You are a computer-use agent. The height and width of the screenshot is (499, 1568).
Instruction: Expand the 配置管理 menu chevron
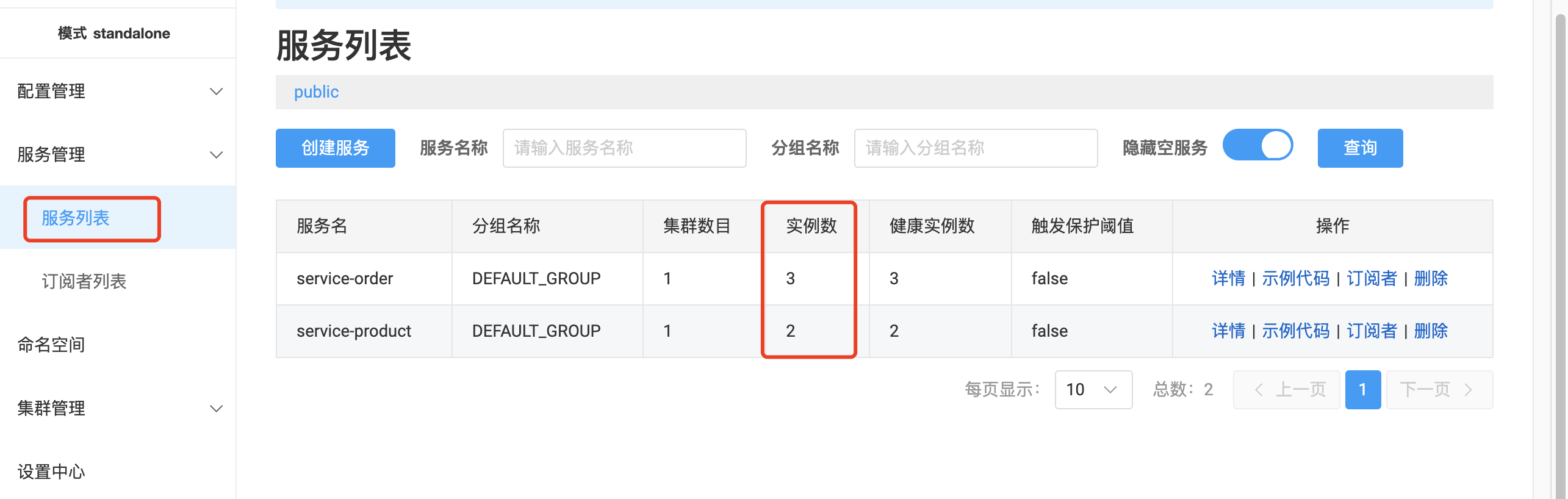click(x=216, y=92)
